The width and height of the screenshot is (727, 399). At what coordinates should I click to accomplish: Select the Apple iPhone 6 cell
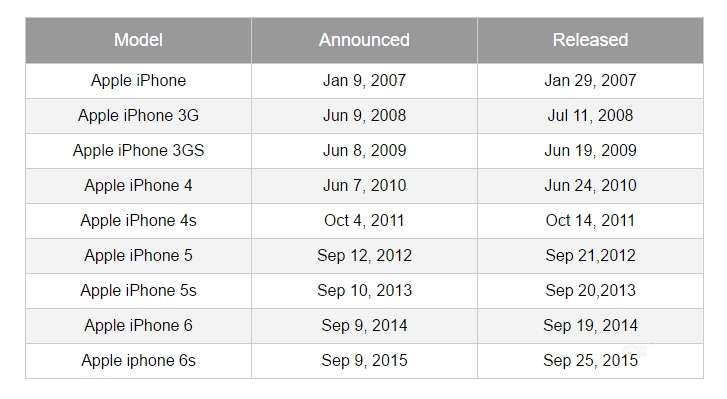tap(138, 326)
